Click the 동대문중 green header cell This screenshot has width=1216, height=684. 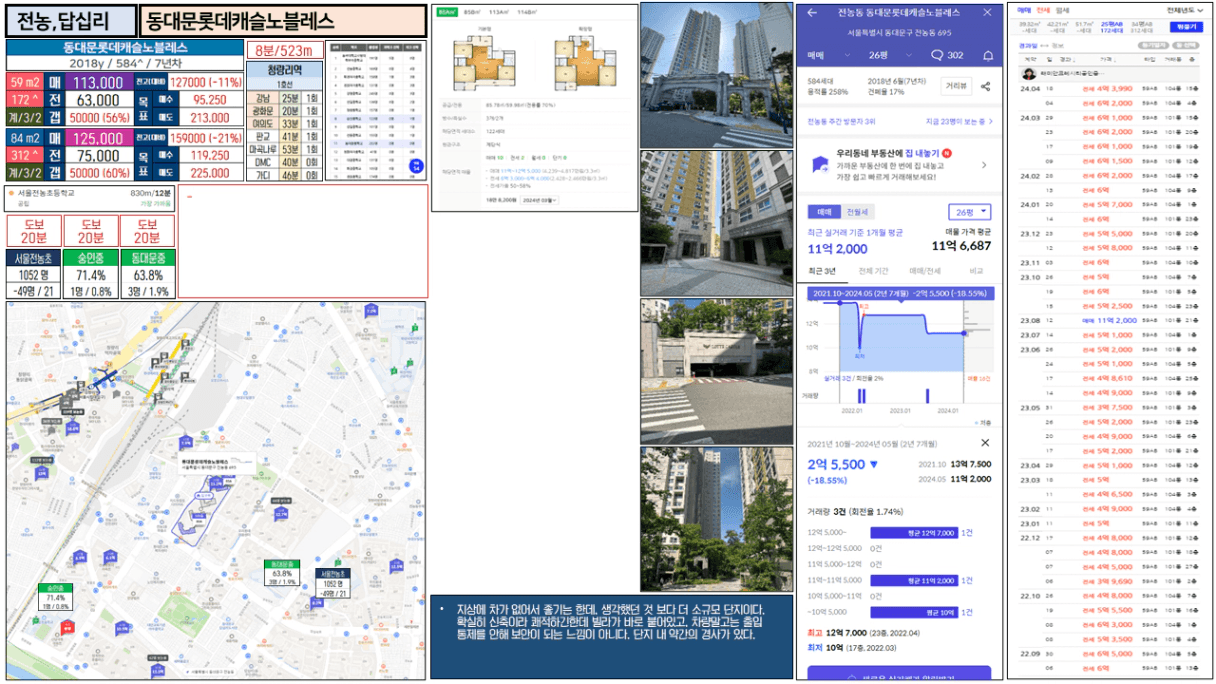(148, 258)
